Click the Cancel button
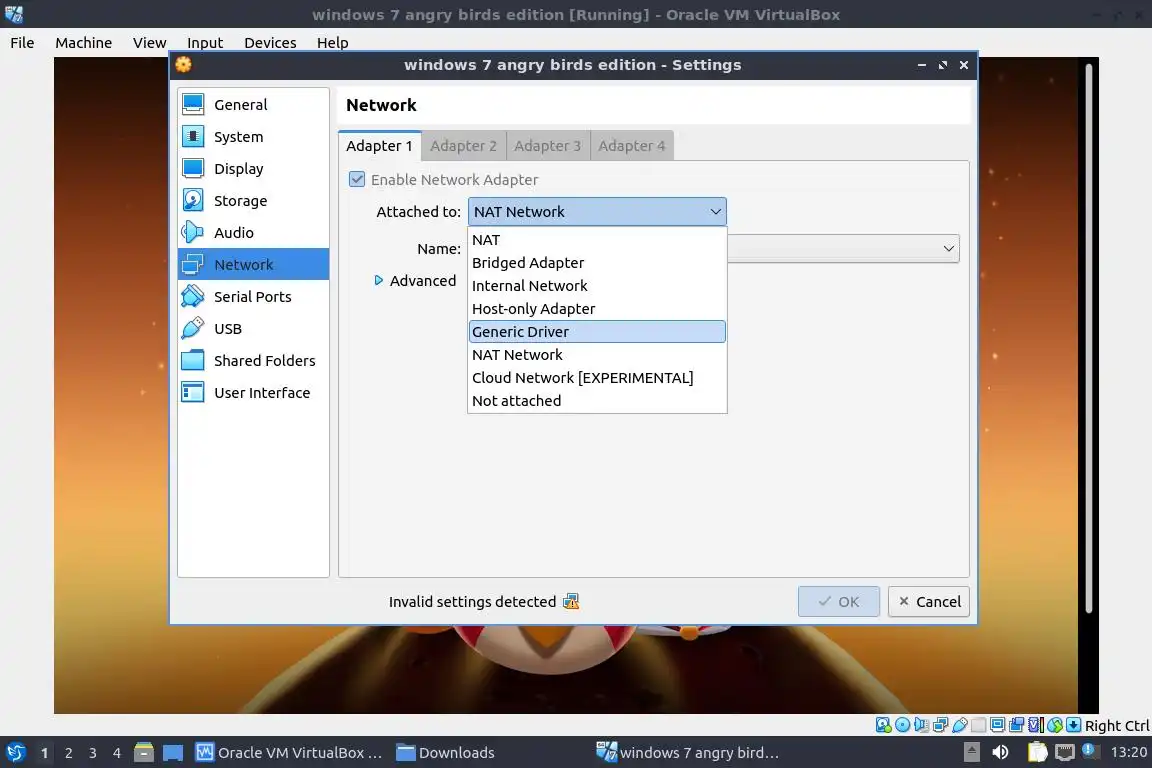This screenshot has width=1152, height=768. [x=929, y=602]
